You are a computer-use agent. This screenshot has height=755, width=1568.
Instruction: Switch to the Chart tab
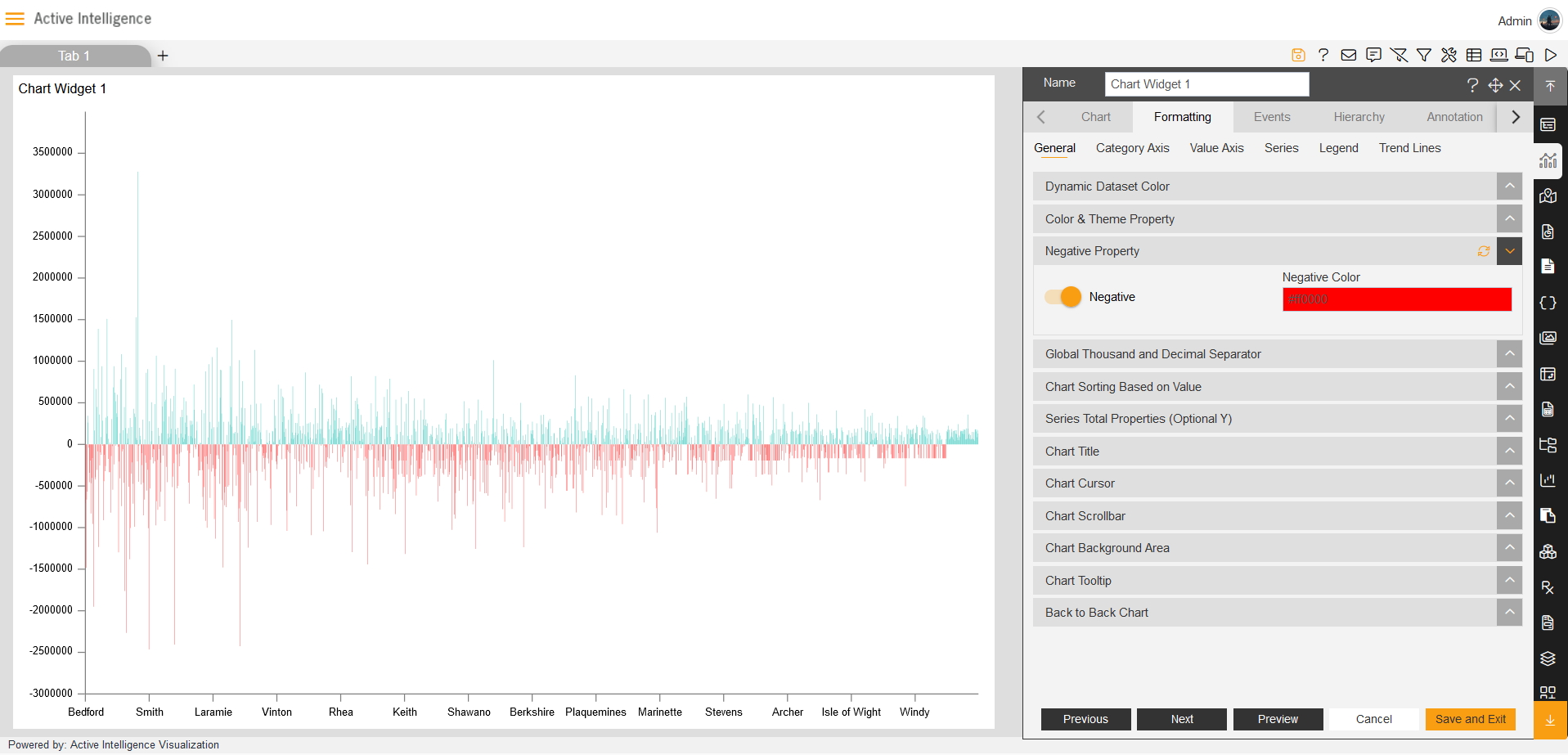(x=1095, y=117)
